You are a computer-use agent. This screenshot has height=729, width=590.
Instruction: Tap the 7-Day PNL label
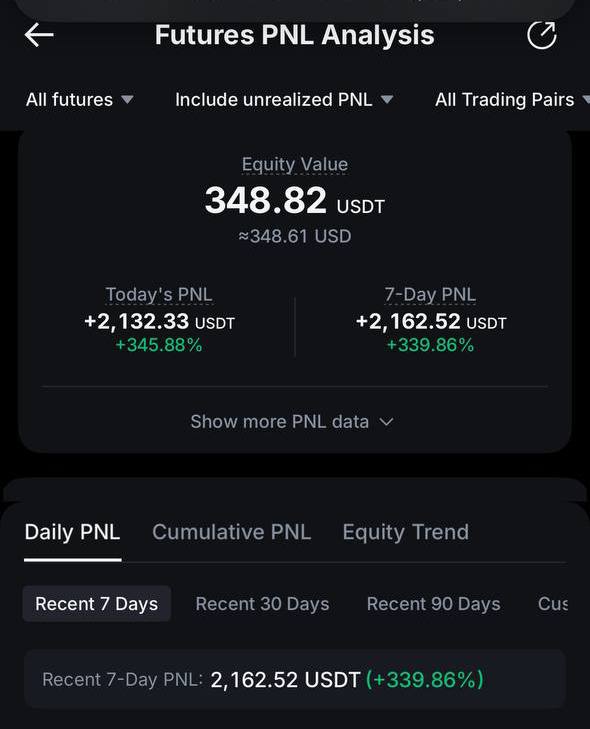tap(430, 294)
